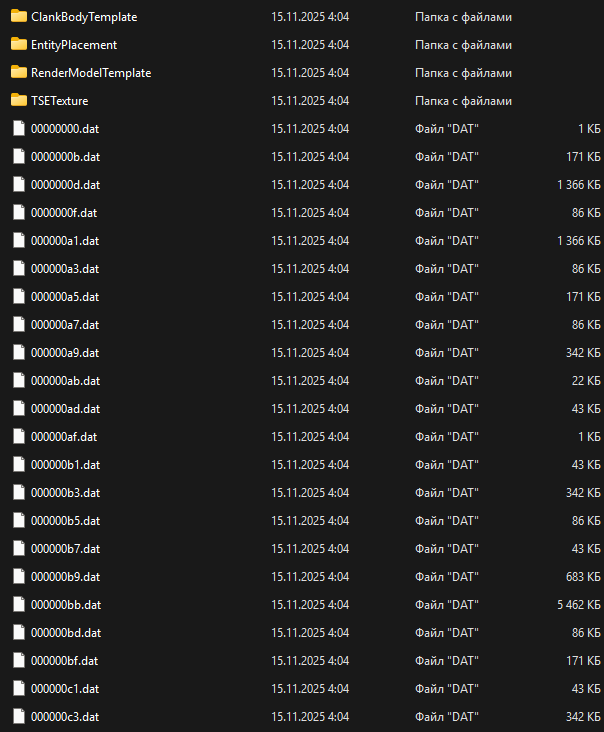Image resolution: width=604 pixels, height=732 pixels.
Task: Click the file icon of 000000a9.dat
Action: (x=18, y=353)
